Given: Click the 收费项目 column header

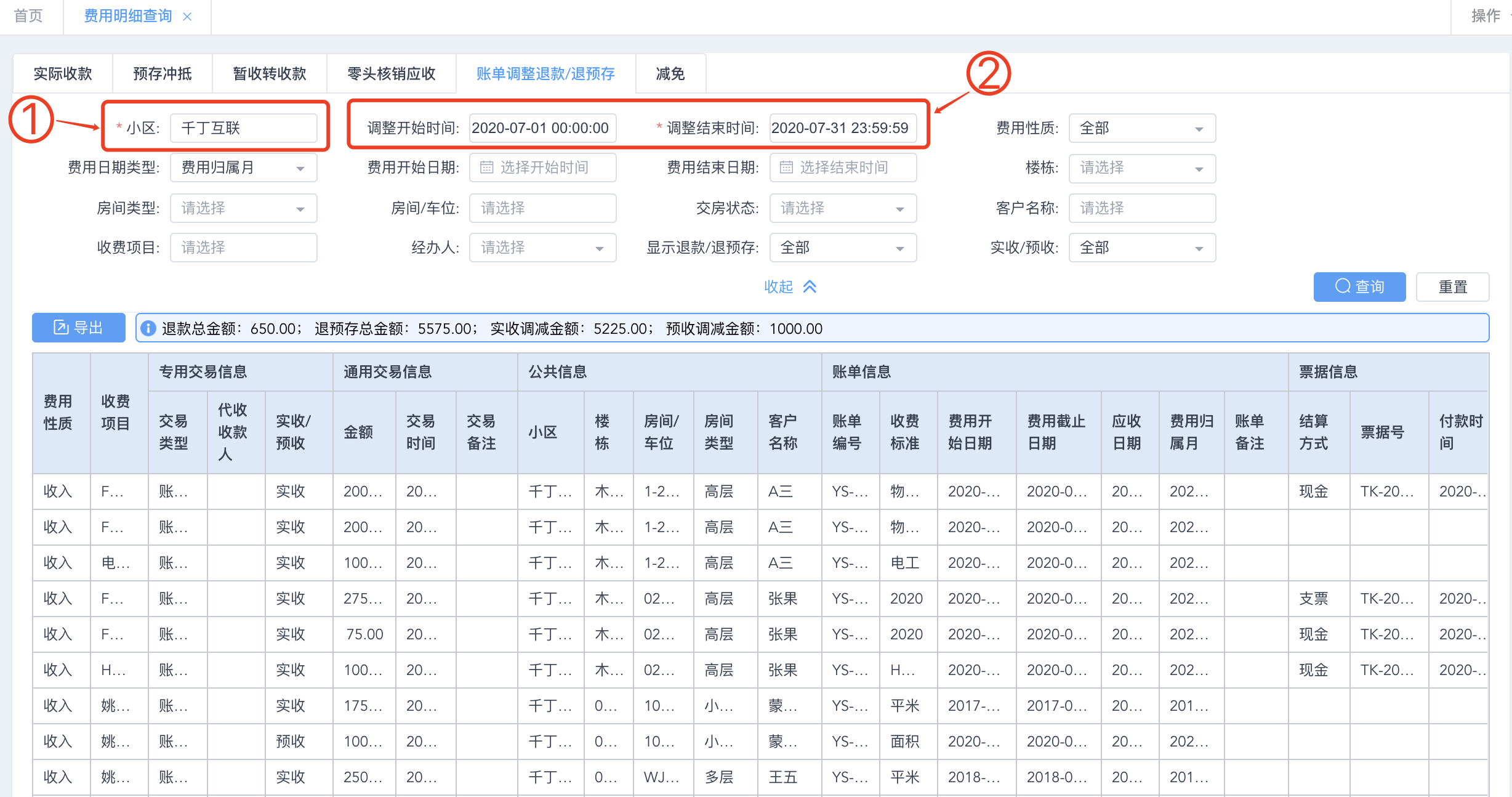Looking at the screenshot, I should (x=119, y=413).
